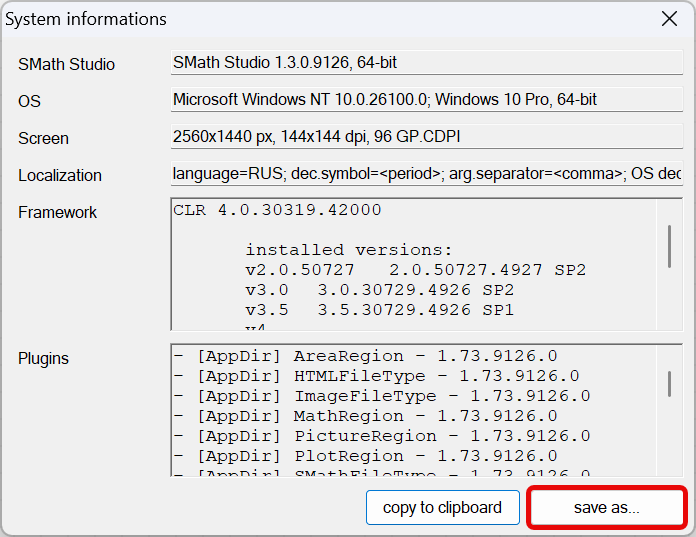The height and width of the screenshot is (537, 696).
Task: Close the System informations dialog
Action: [x=669, y=19]
